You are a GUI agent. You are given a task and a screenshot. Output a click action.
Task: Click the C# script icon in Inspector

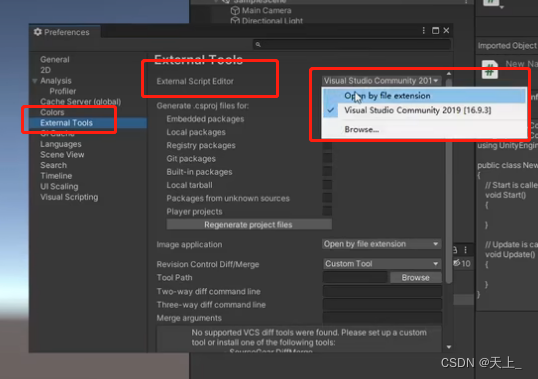490,69
